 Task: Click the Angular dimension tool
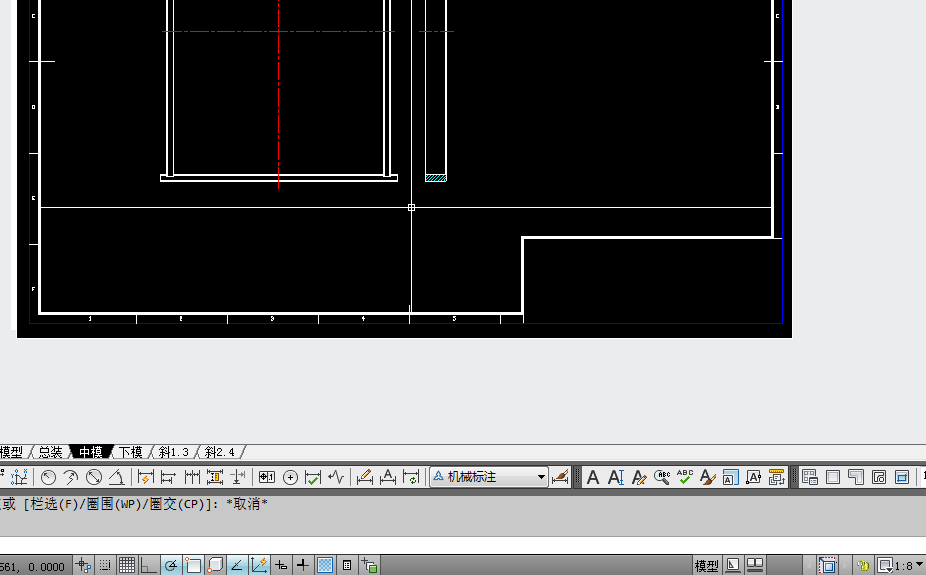coord(116,478)
